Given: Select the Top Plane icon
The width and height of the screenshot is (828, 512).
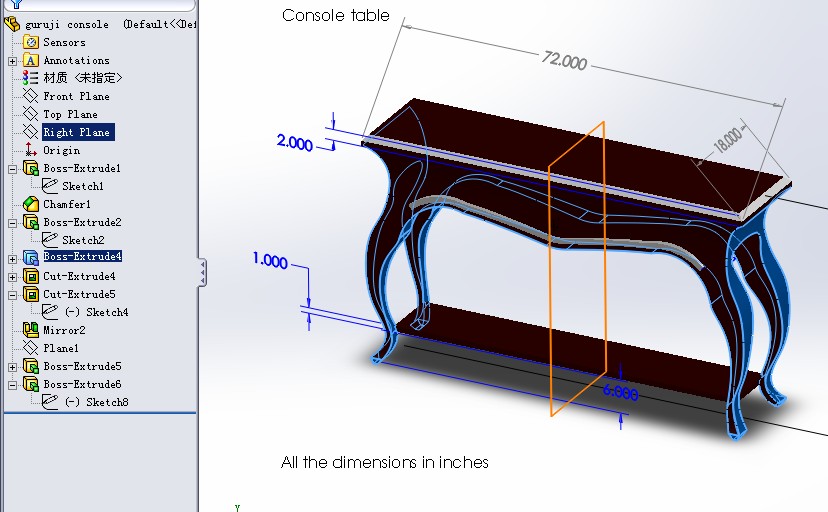Looking at the screenshot, I should 31,114.
